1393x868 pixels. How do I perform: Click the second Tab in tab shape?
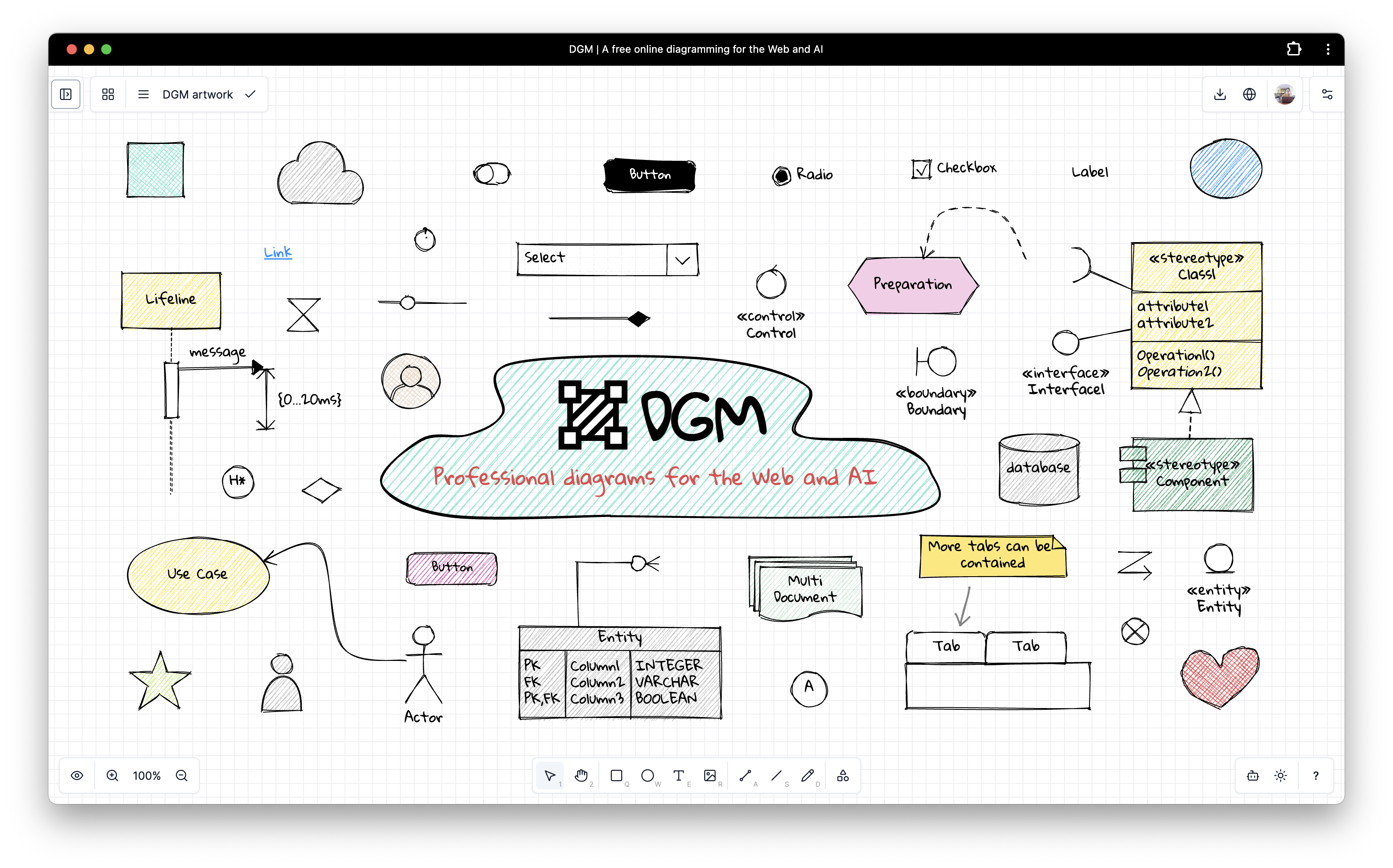[1026, 647]
